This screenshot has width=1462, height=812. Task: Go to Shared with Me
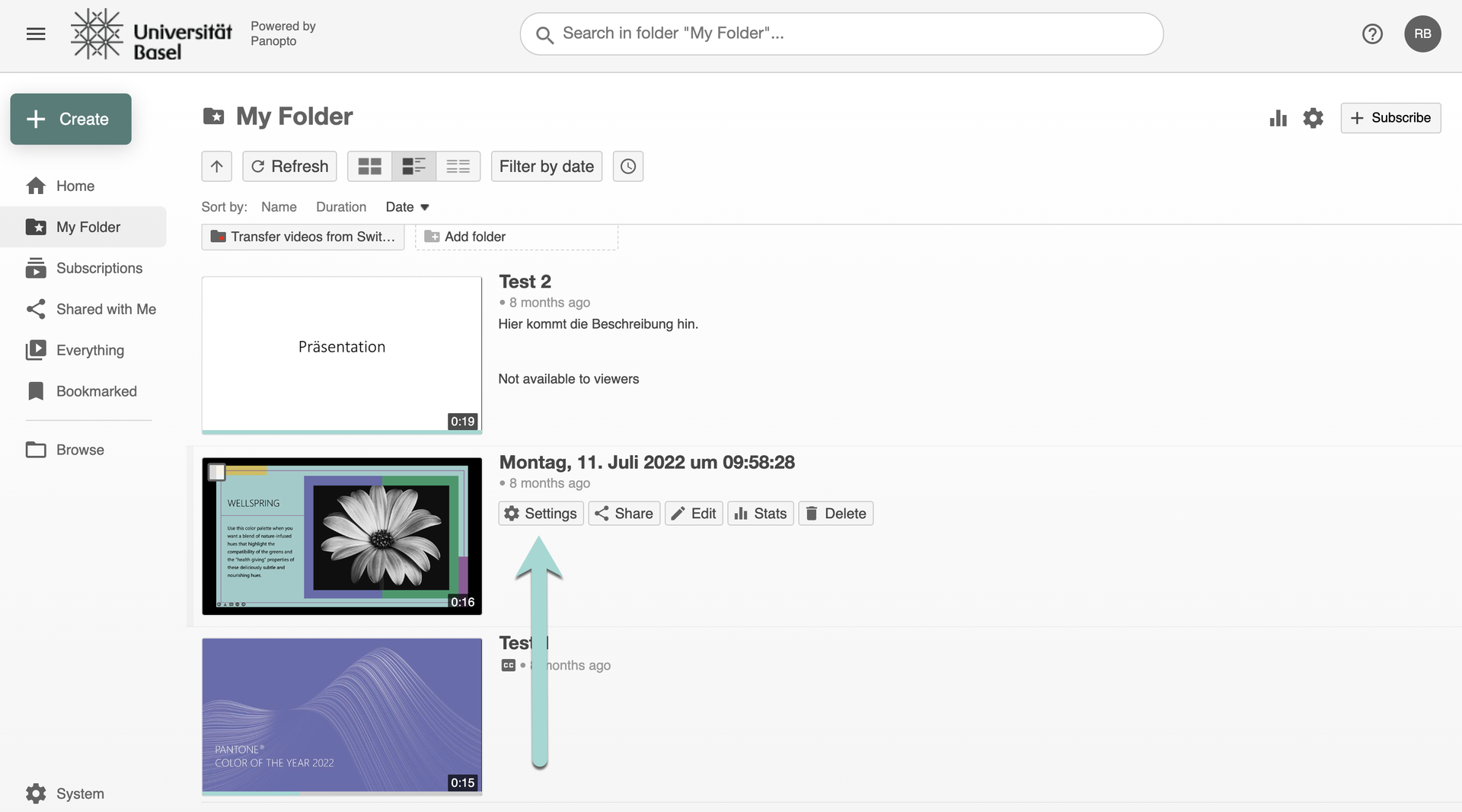point(106,309)
